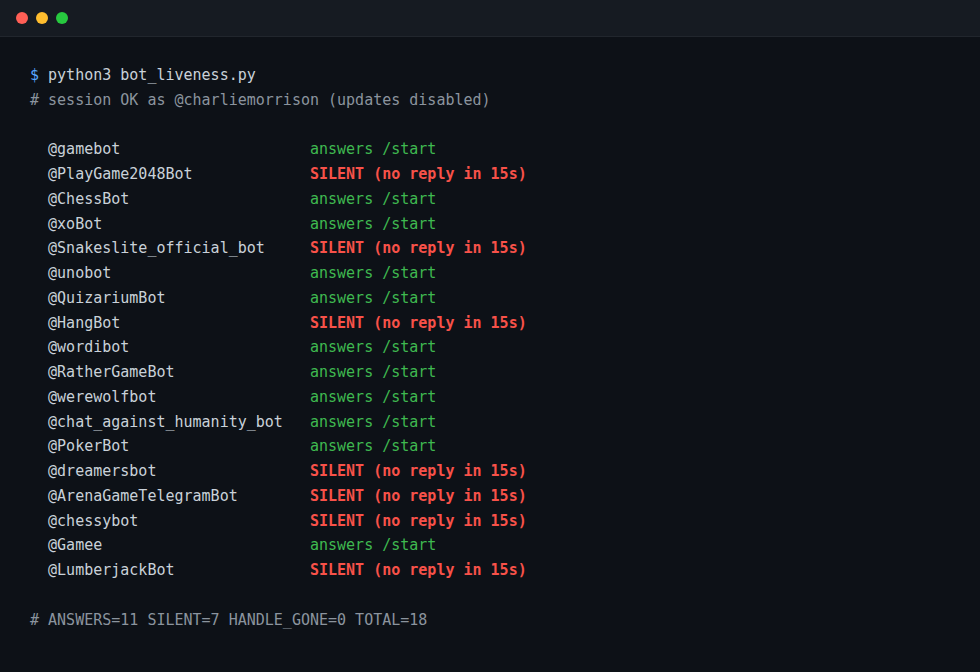The image size is (980, 672).
Task: Select the @werewolfbot handle
Action: coord(102,397)
